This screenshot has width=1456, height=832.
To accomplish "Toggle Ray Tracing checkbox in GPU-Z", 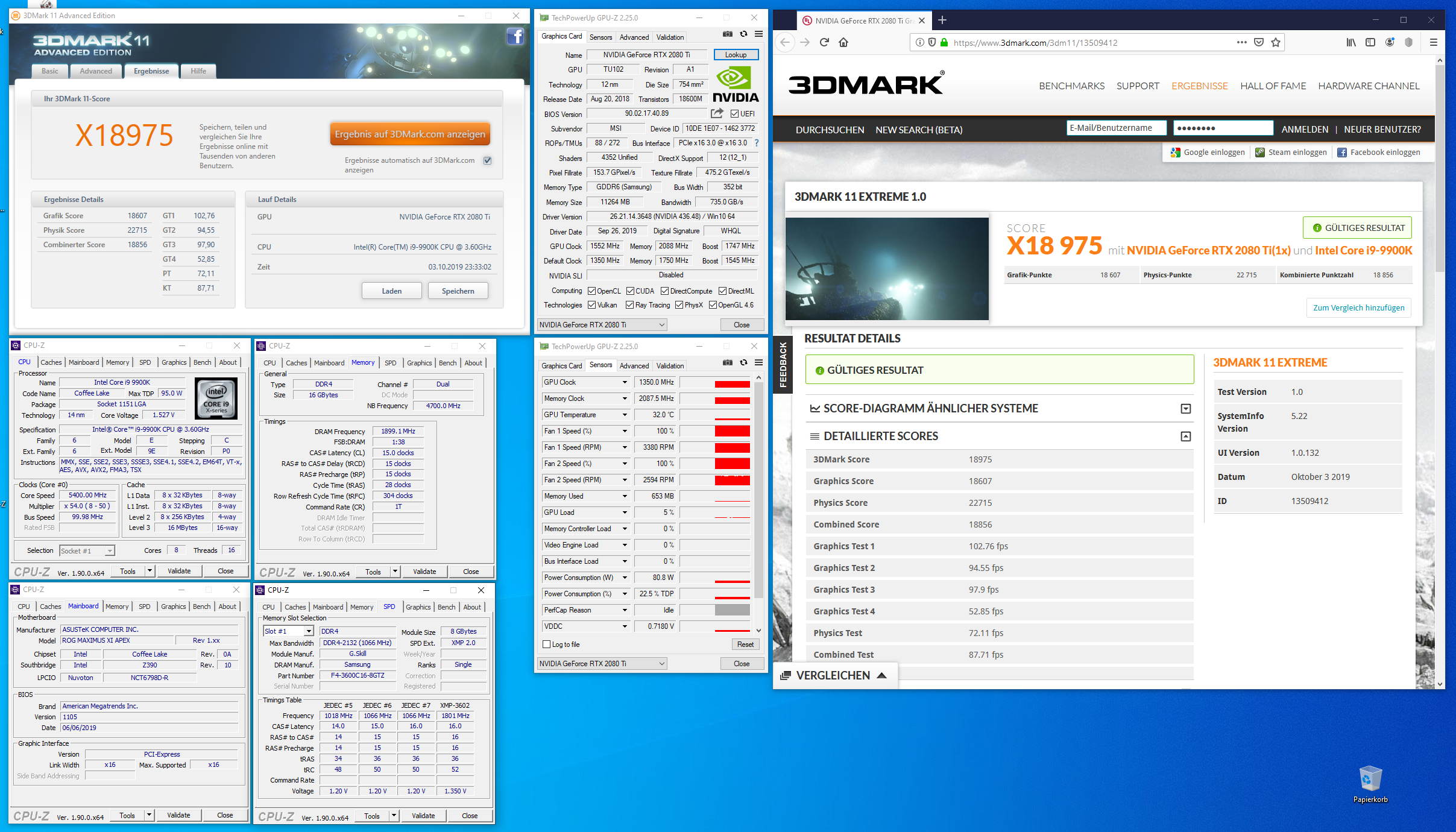I will coord(630,305).
